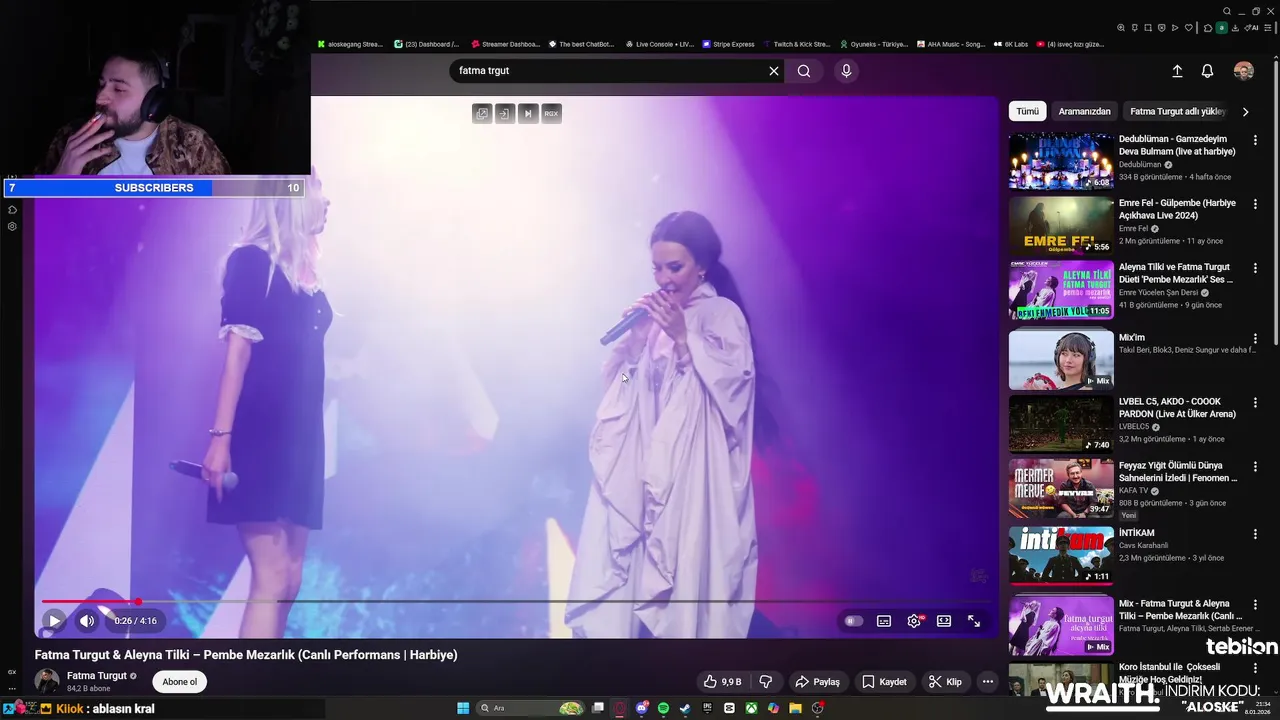Open Epic Games Launcher from the taskbar
Screen dimensions: 1280x720
pos(707,708)
